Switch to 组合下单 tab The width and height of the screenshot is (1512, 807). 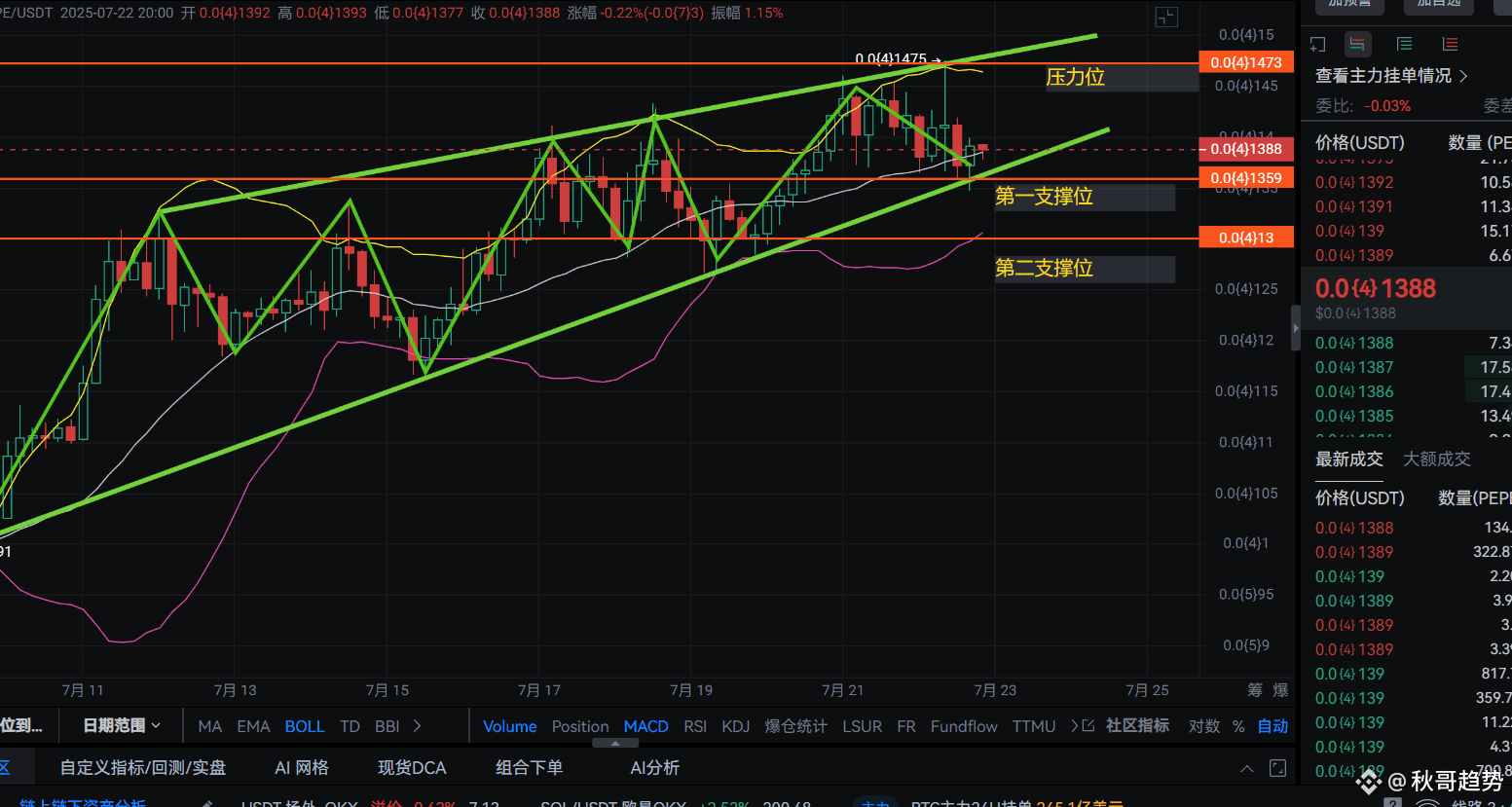click(x=529, y=768)
